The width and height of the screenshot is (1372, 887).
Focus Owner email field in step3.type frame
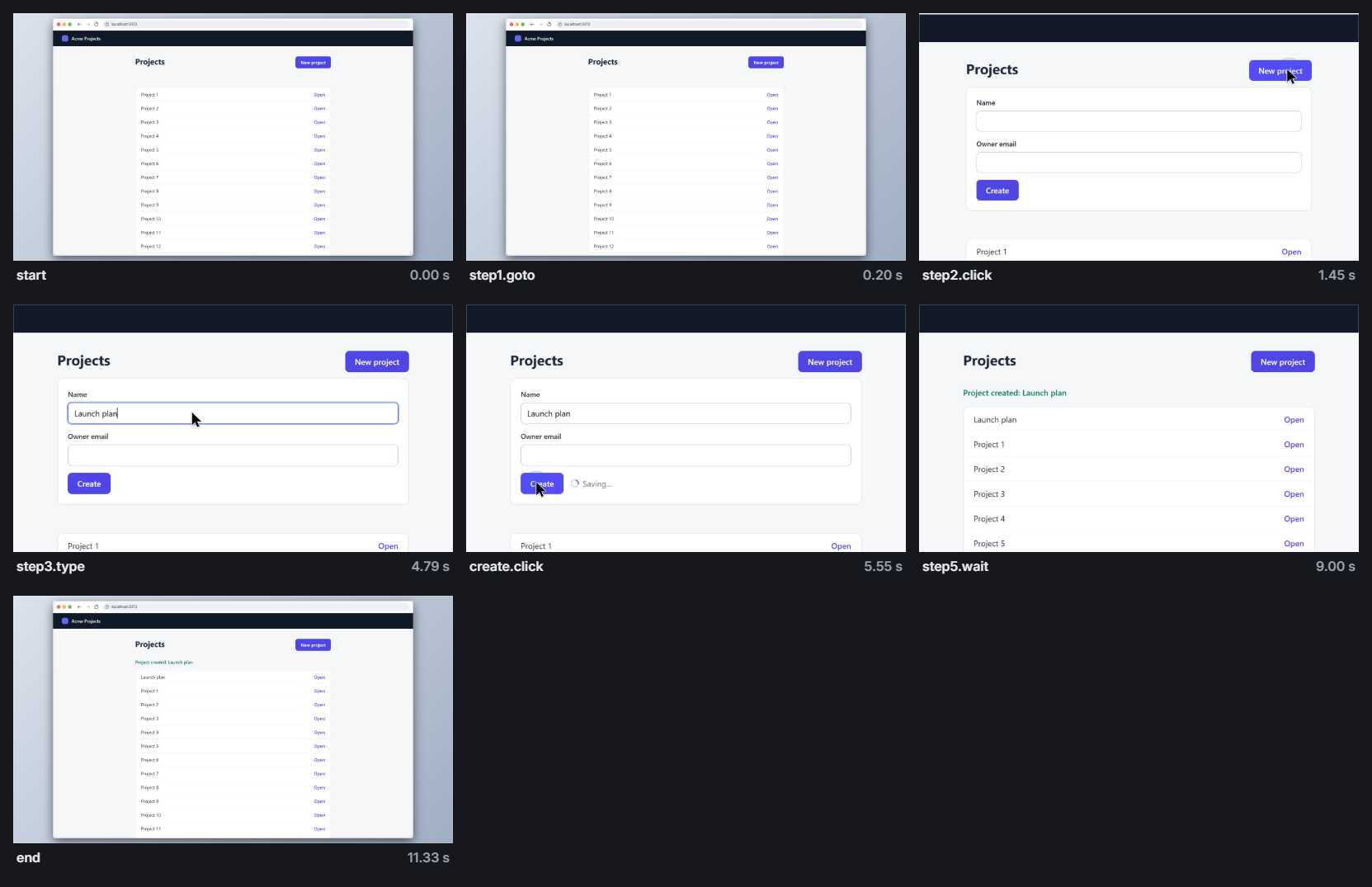pyautogui.click(x=233, y=455)
